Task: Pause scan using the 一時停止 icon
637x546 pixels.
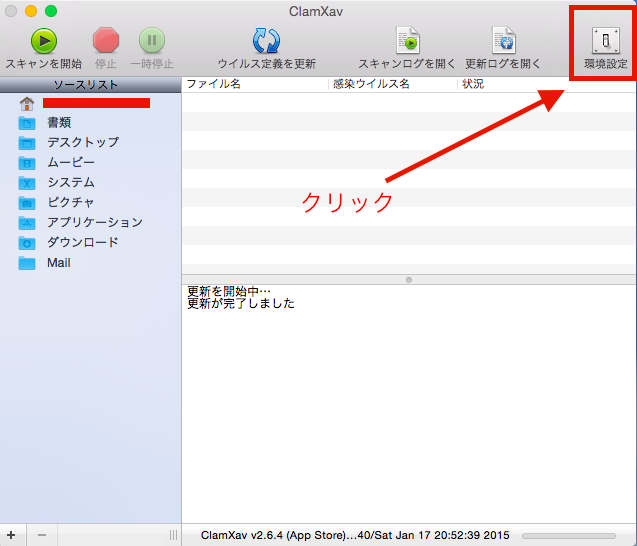Action: tap(152, 40)
